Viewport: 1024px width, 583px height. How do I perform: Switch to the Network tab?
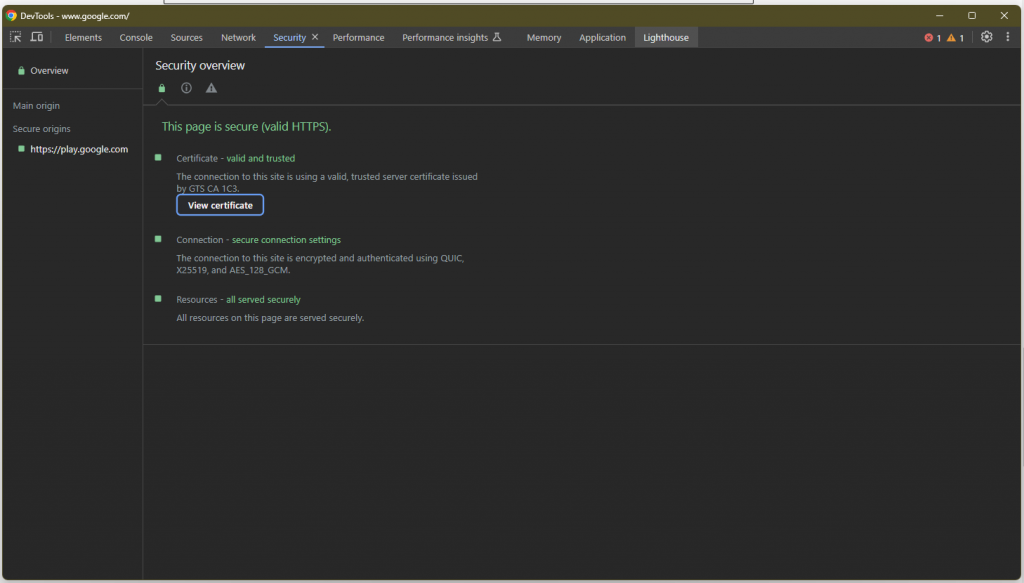(238, 38)
